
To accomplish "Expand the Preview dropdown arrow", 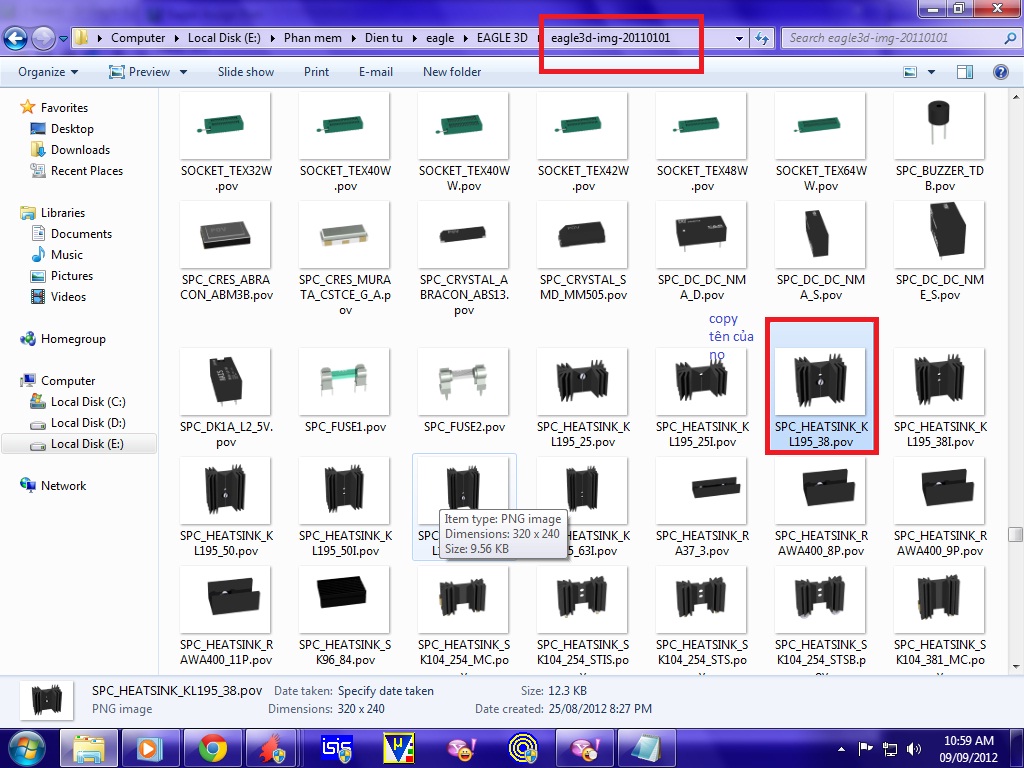I will pos(184,72).
